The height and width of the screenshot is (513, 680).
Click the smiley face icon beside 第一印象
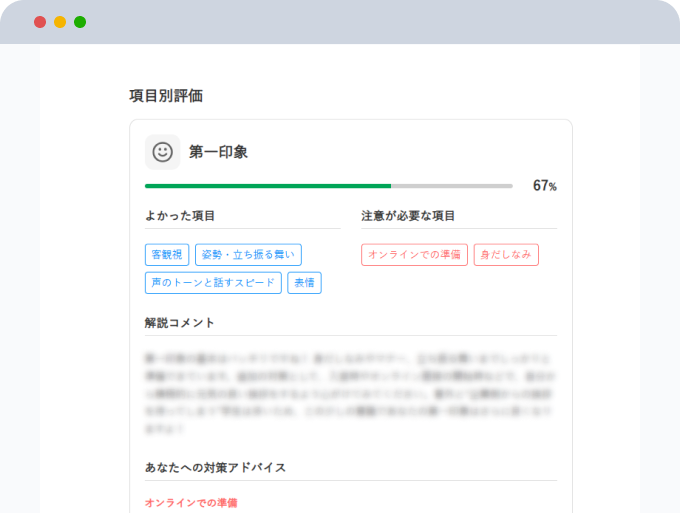[x=162, y=152]
